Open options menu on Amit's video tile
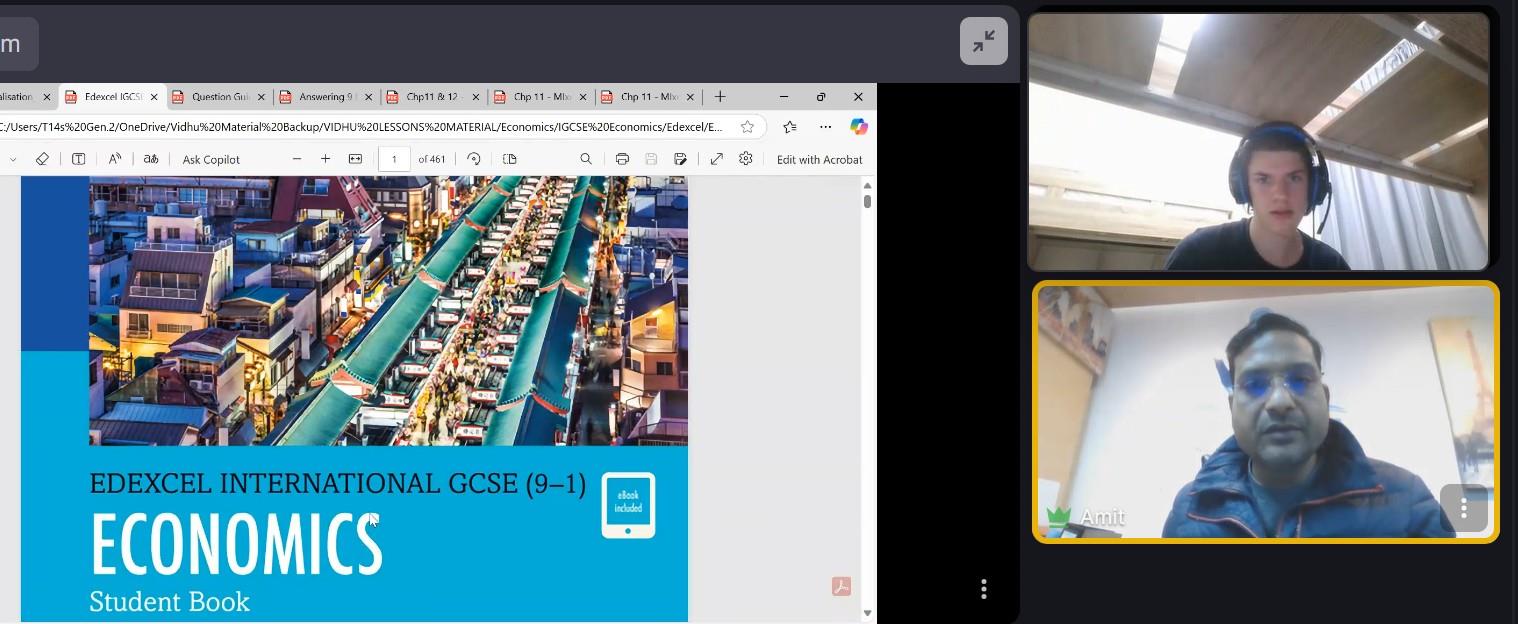This screenshot has width=1518, height=624. [x=1463, y=509]
